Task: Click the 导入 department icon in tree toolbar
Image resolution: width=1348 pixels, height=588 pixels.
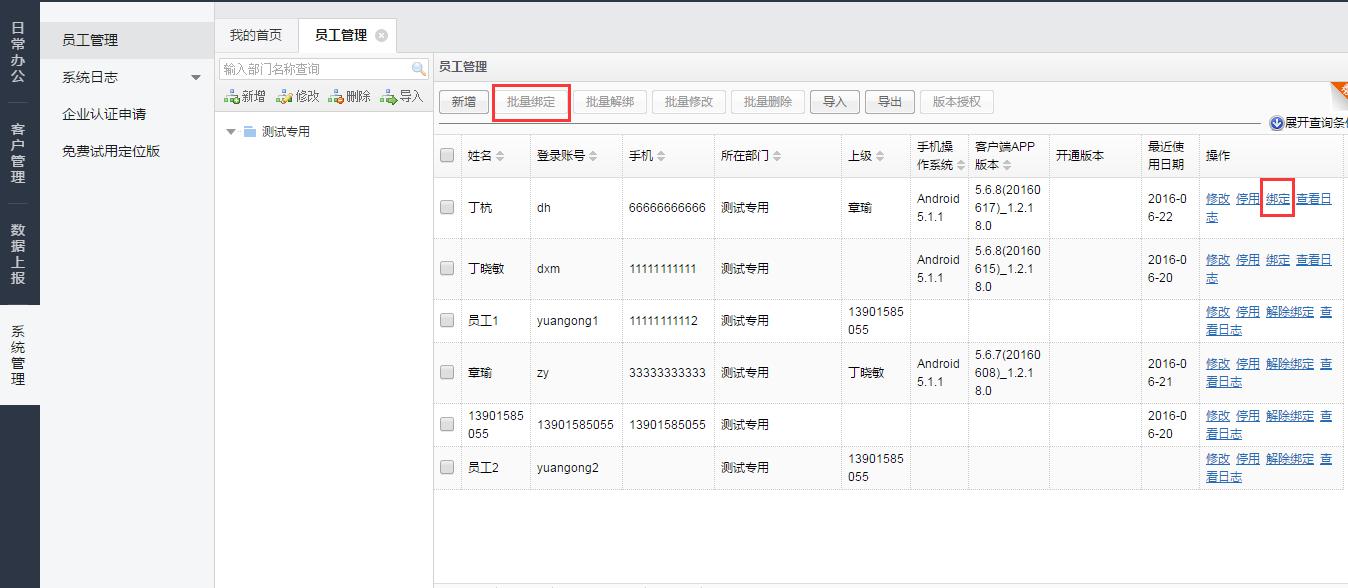Action: [388, 97]
